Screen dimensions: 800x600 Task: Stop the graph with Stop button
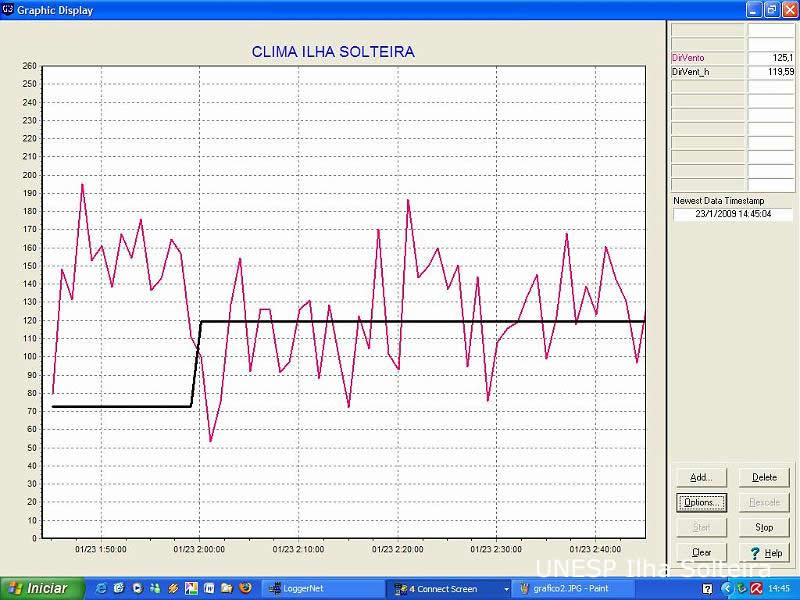pos(763,527)
